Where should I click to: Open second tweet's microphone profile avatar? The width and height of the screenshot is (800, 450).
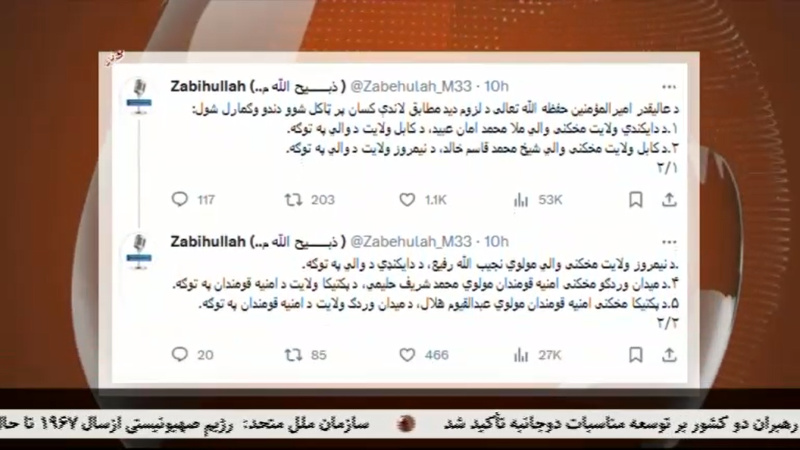click(139, 251)
